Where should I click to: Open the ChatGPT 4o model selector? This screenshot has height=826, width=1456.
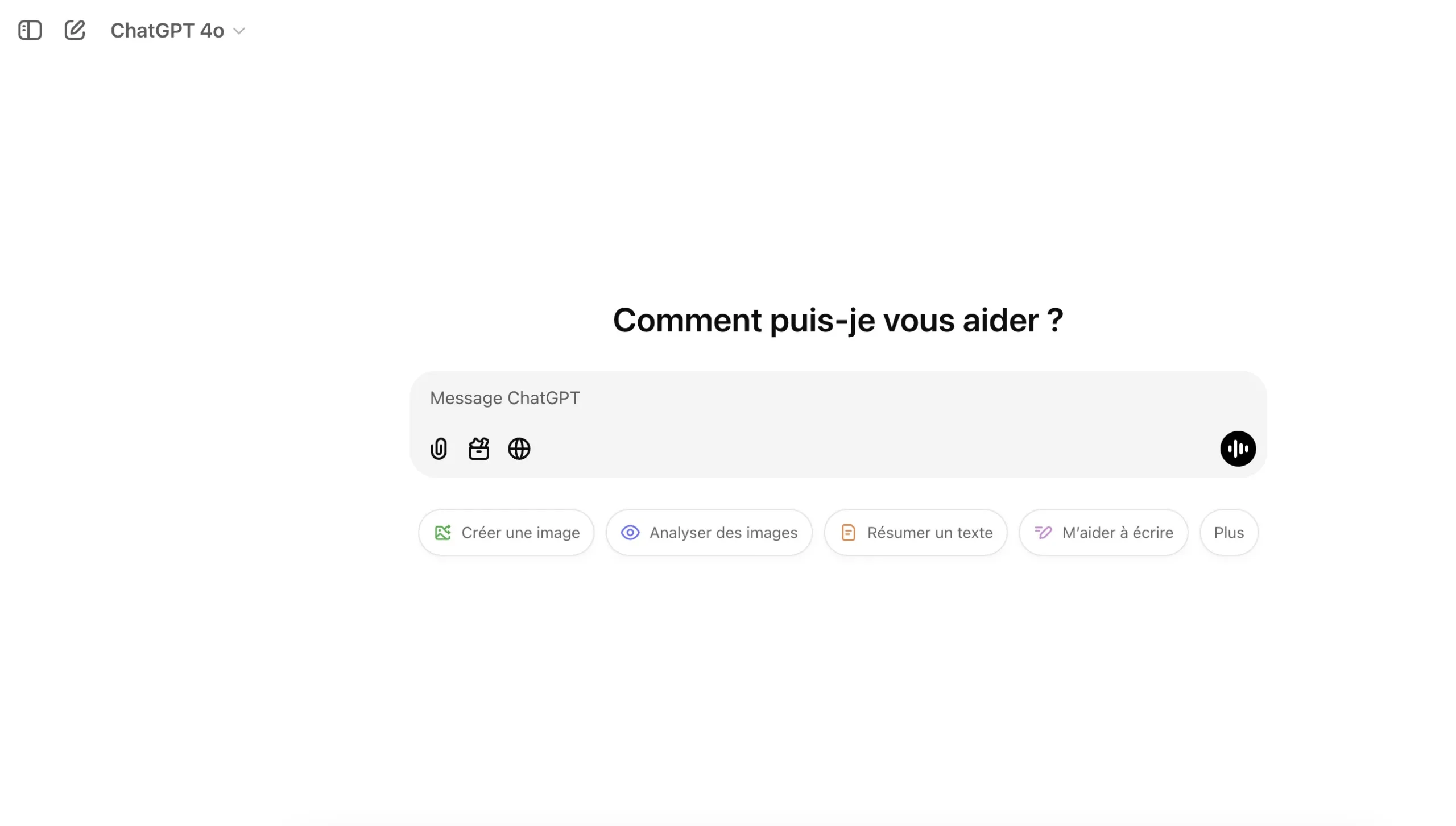click(x=167, y=31)
